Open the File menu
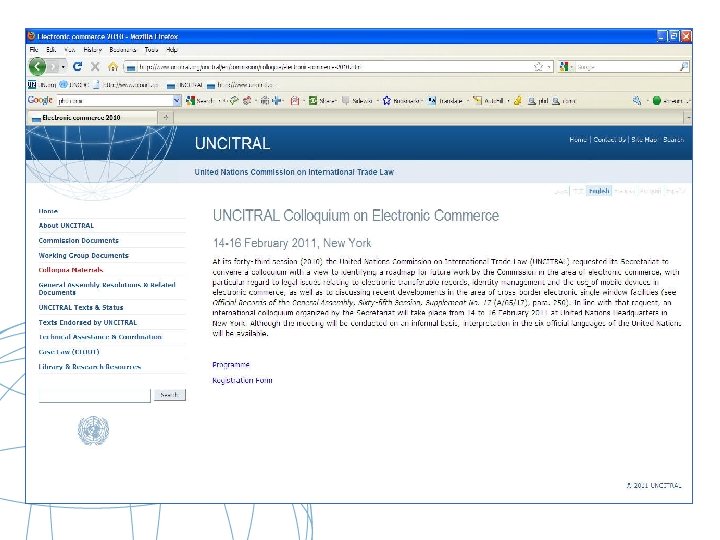Viewport: 720px width, 540px height. tap(34, 50)
